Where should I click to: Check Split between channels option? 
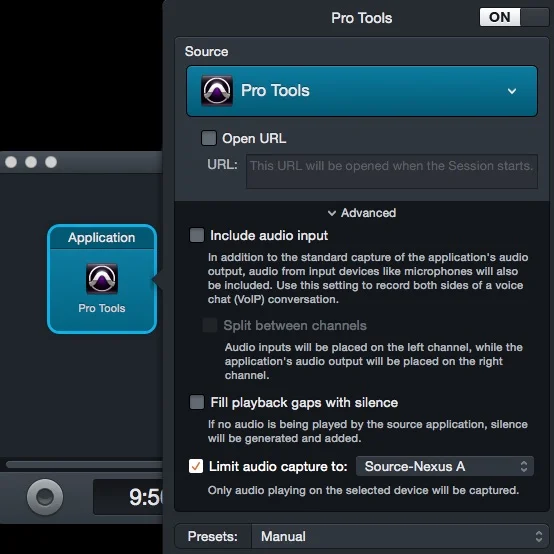tap(210, 325)
